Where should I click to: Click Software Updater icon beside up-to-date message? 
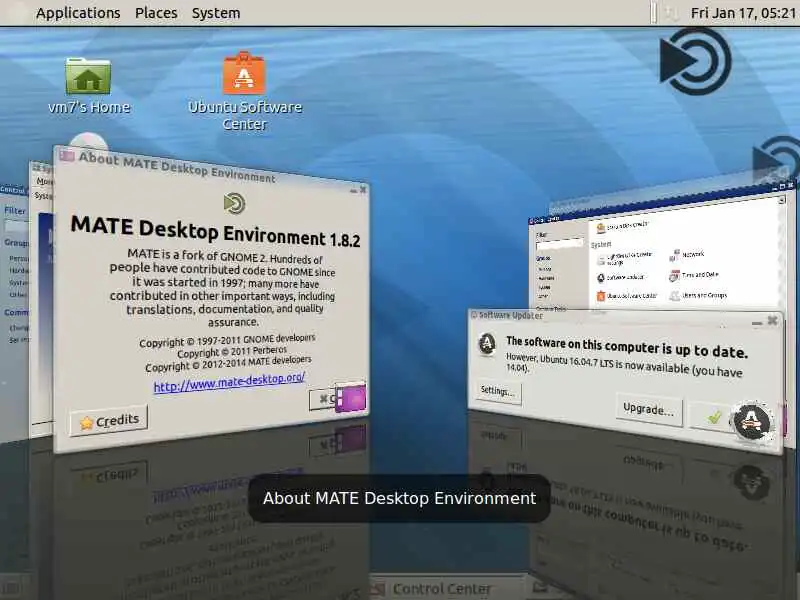point(487,344)
